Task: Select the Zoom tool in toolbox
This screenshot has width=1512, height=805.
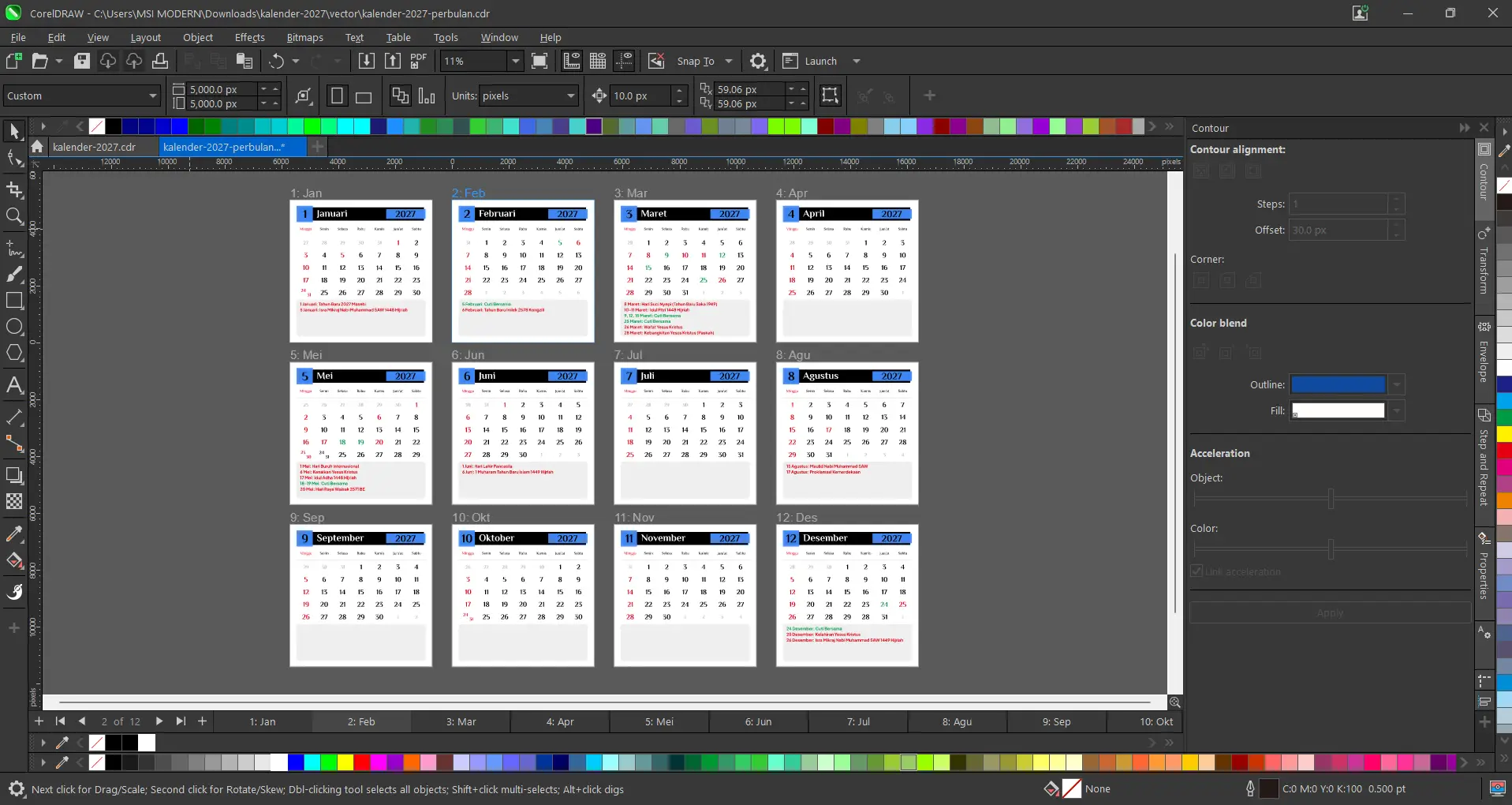Action: click(x=14, y=217)
